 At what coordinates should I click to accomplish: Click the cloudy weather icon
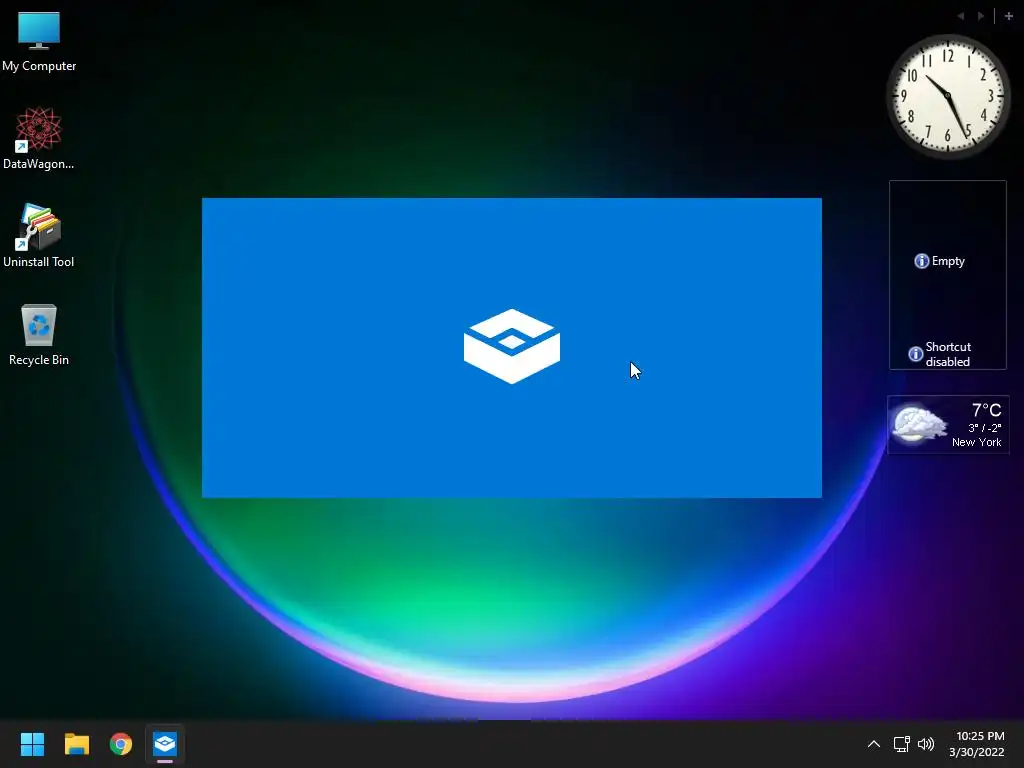pos(920,424)
